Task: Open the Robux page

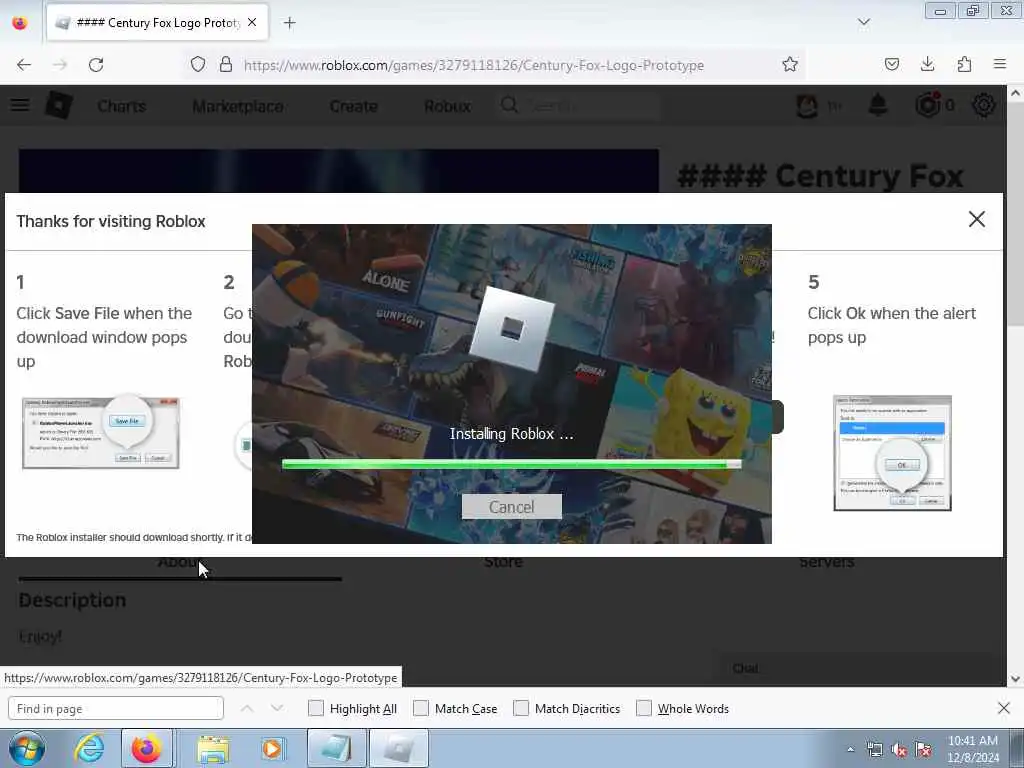Action: [447, 106]
